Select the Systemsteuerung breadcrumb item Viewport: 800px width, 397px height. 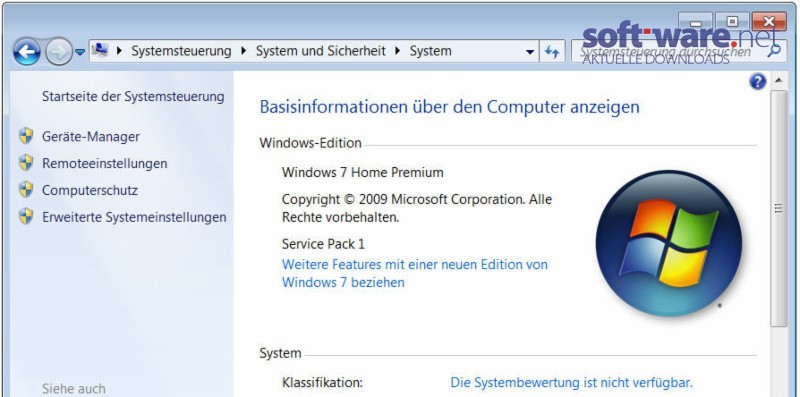(x=181, y=51)
